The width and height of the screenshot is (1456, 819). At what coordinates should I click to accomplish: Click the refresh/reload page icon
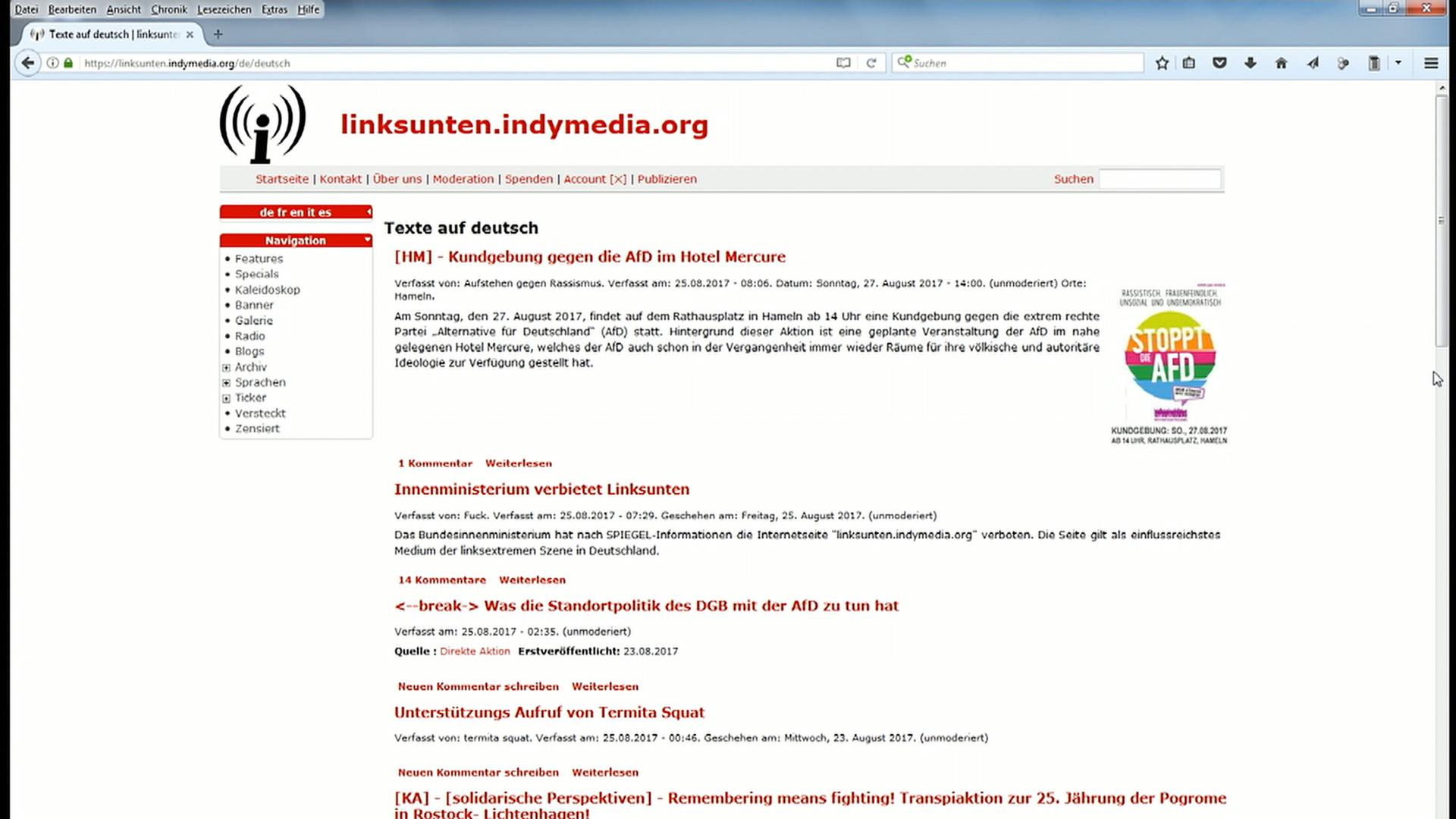coord(872,63)
